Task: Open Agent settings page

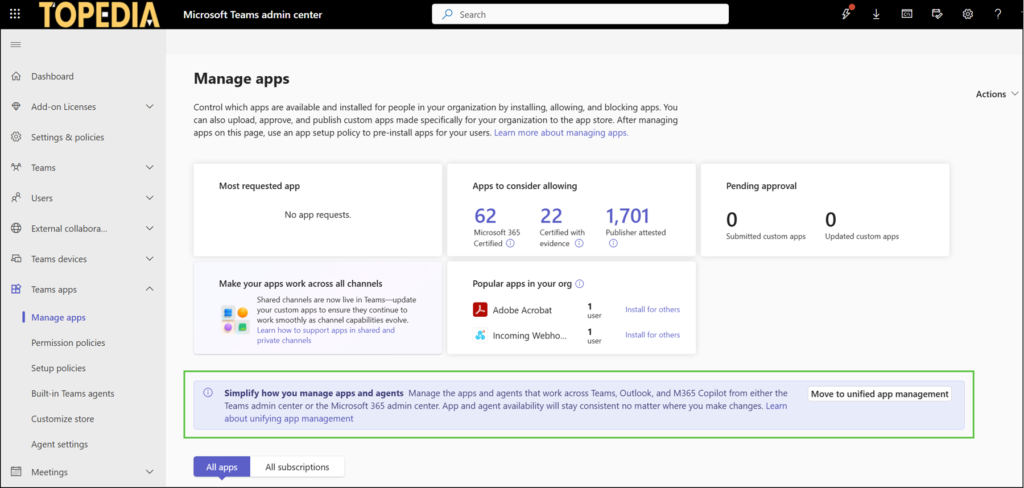Action: click(59, 445)
